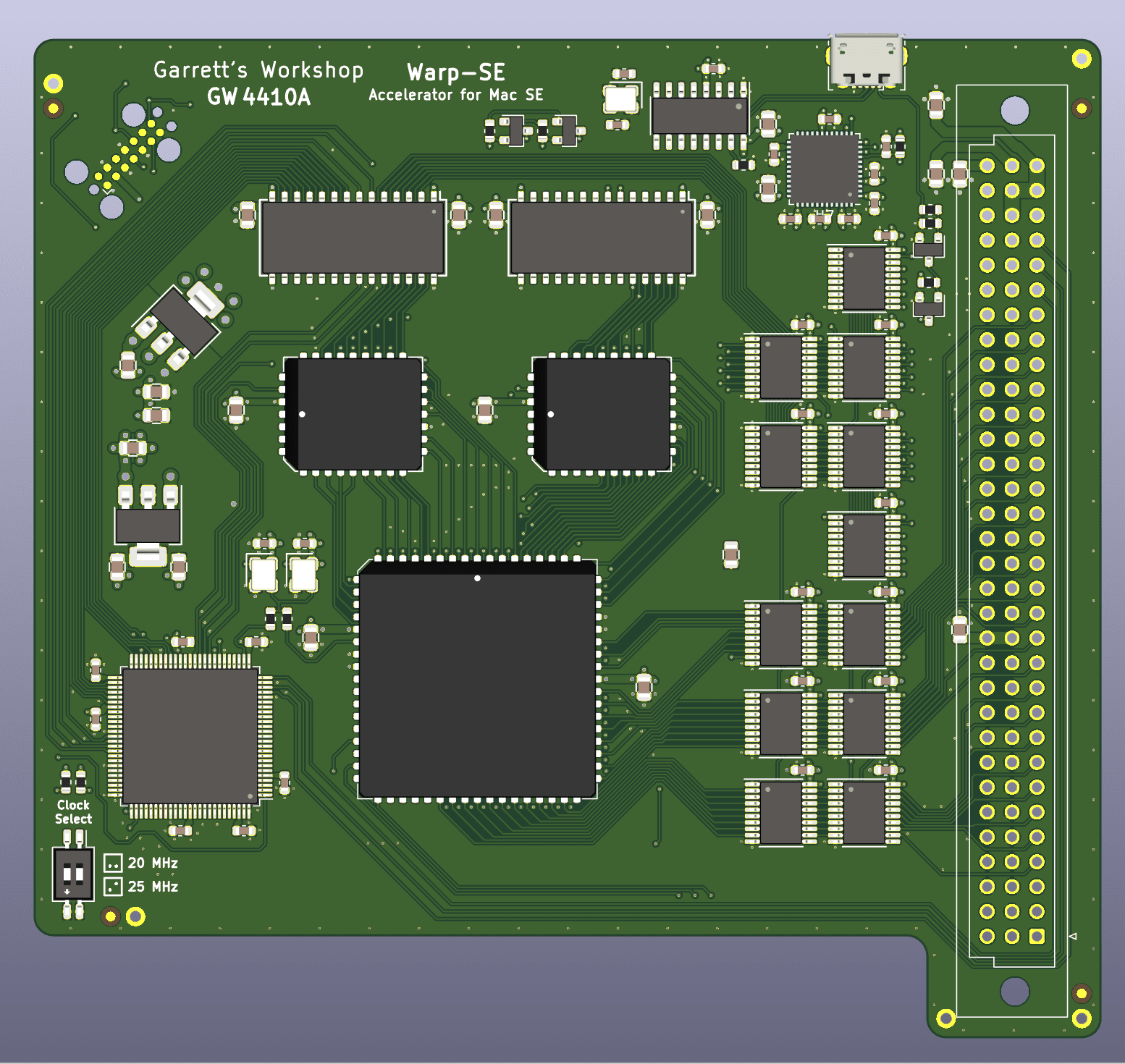Select the "GW4410A" board label

[x=258, y=97]
